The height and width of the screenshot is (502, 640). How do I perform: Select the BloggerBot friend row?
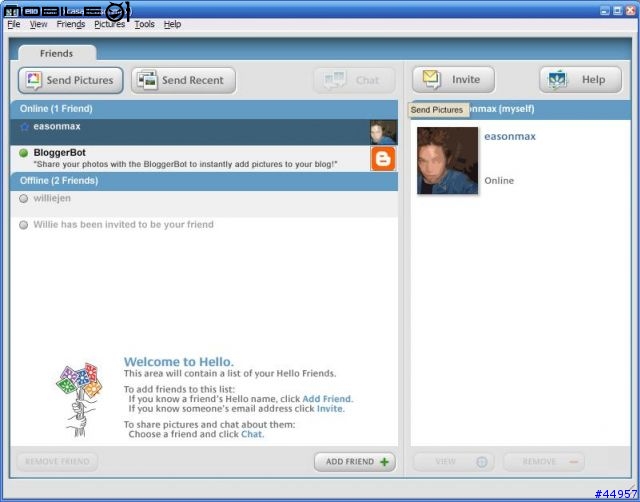(x=204, y=158)
